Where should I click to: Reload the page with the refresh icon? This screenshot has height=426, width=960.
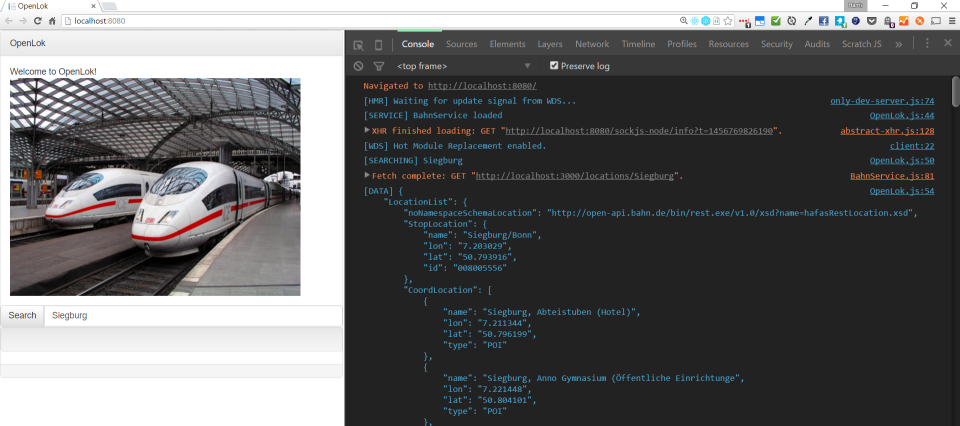coord(38,20)
